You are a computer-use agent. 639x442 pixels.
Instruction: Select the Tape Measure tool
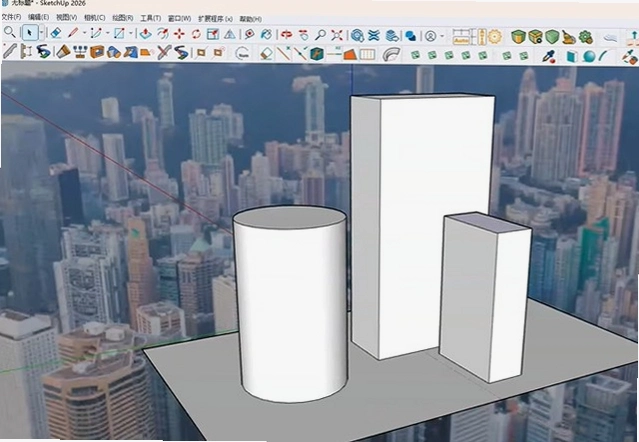click(249, 35)
